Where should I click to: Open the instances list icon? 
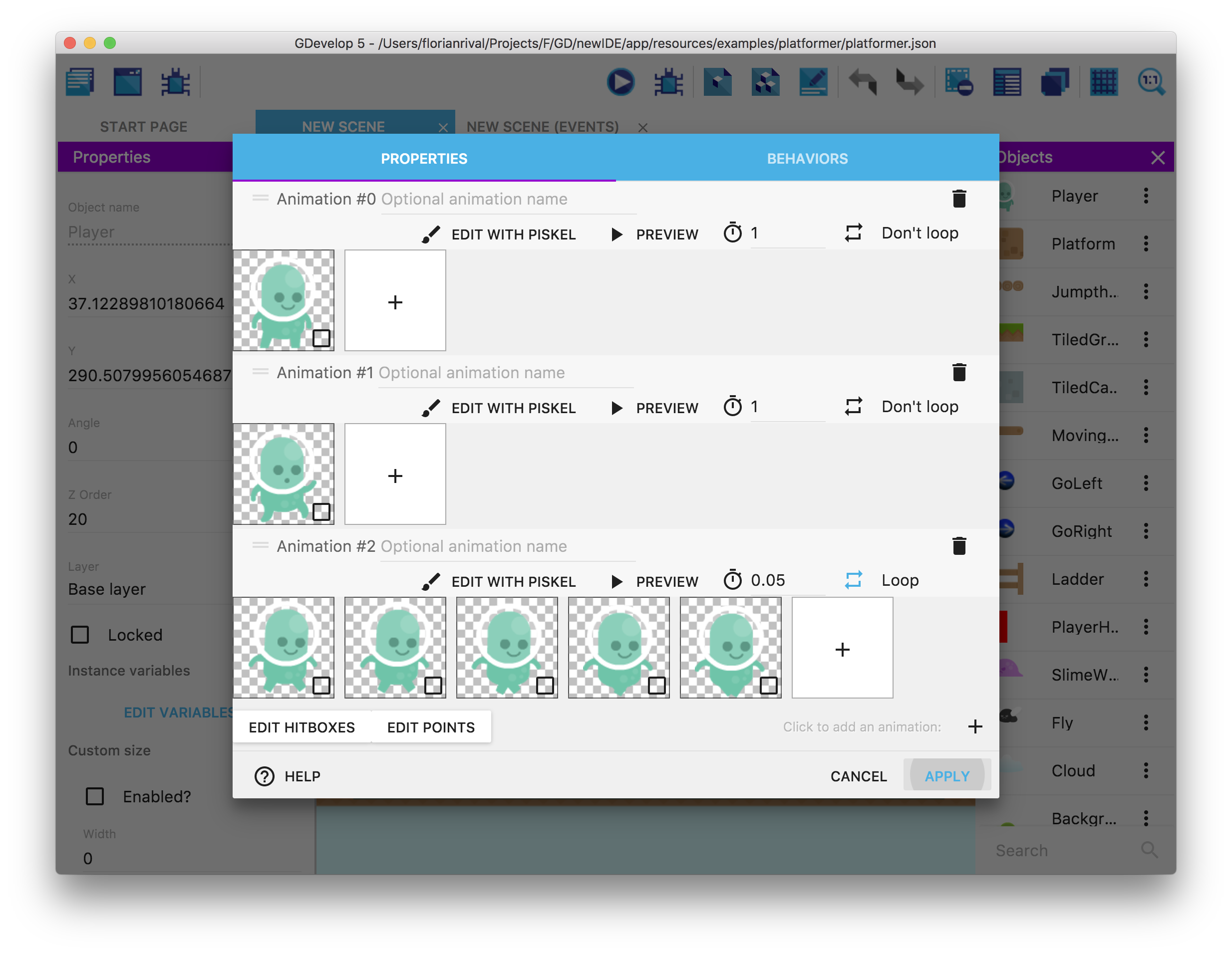coord(1007,82)
